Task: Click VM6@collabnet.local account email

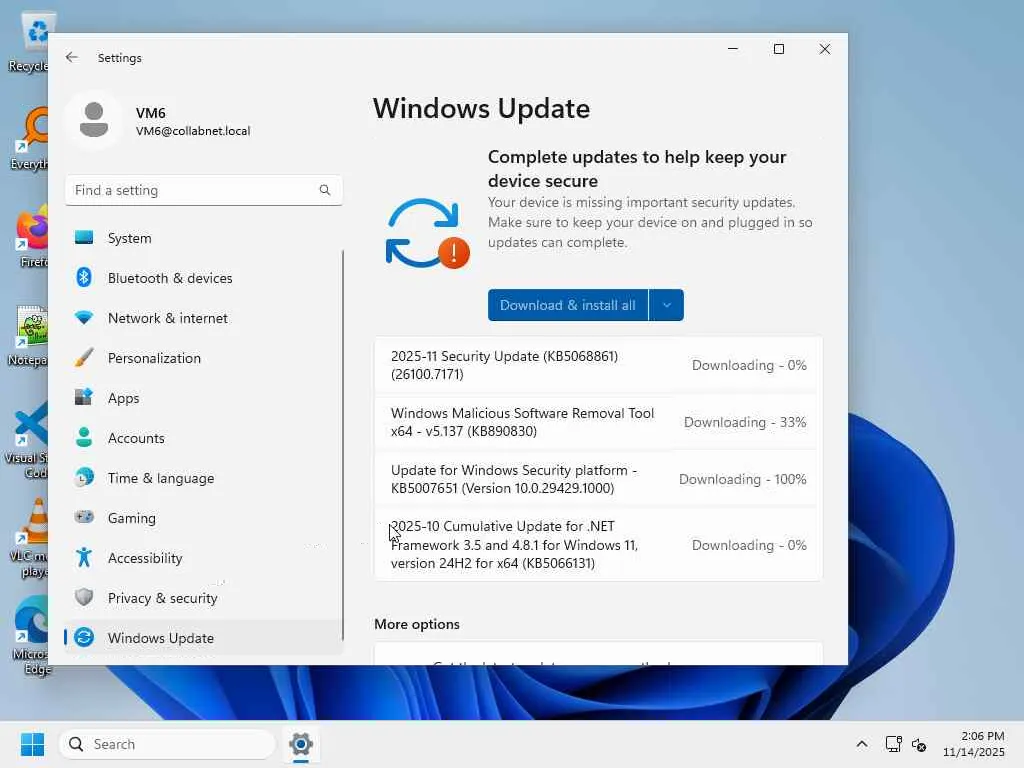Action: (193, 131)
